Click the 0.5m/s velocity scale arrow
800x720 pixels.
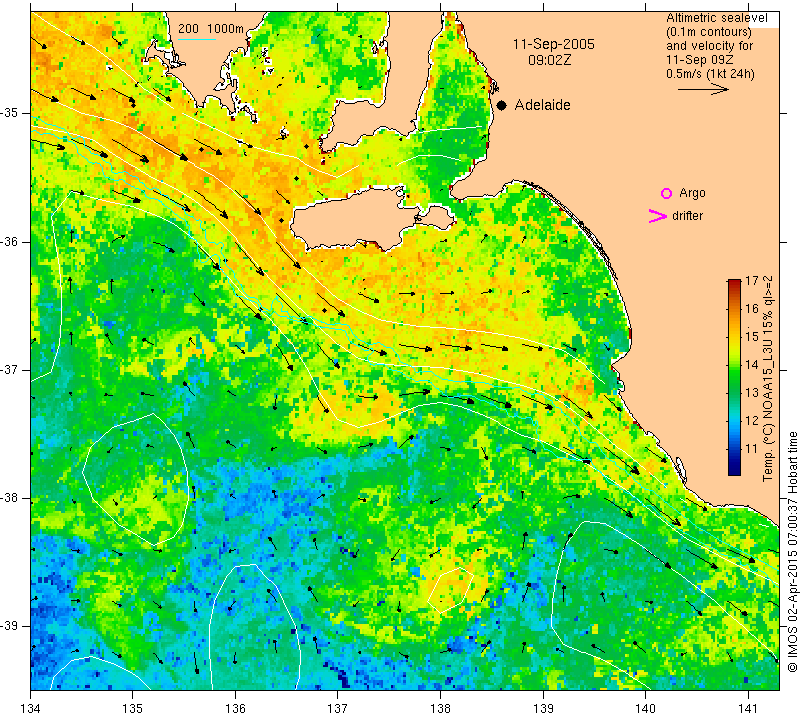pos(703,89)
